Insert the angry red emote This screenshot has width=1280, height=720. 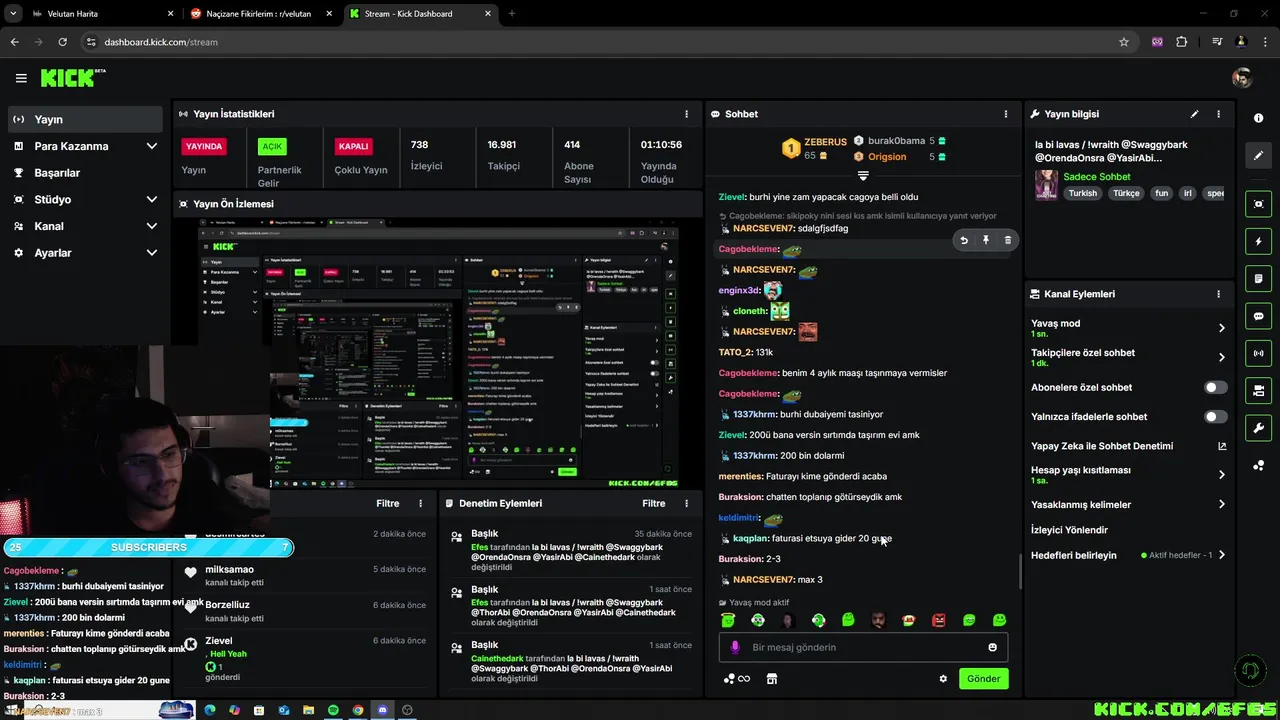(938, 620)
